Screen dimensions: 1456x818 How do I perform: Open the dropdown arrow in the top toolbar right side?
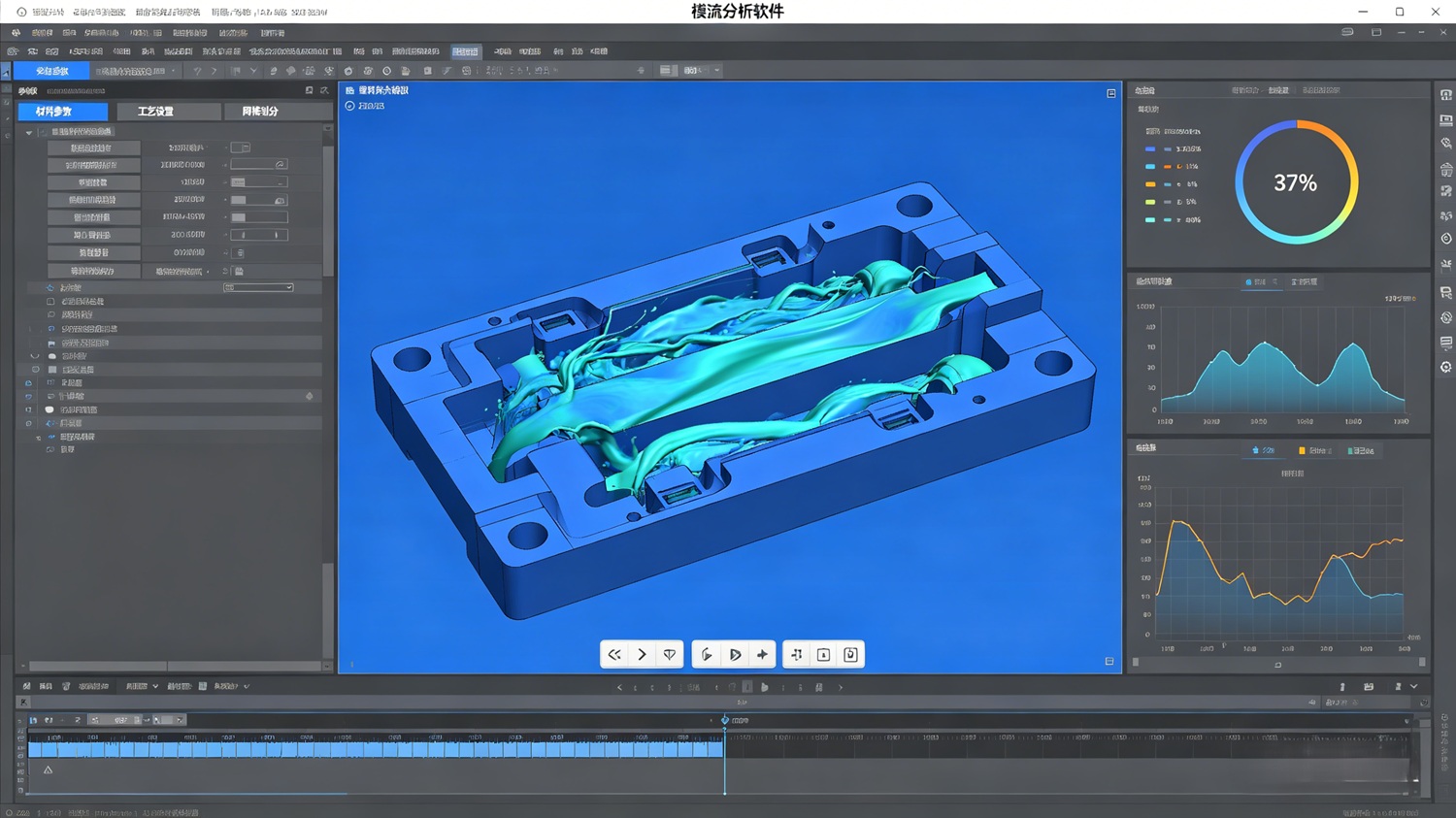click(x=717, y=71)
